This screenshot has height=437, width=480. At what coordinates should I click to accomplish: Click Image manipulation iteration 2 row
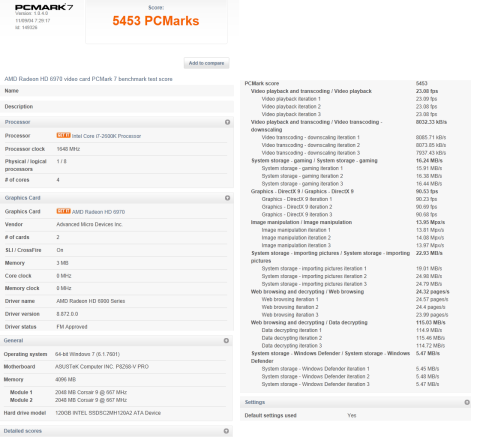pos(353,238)
